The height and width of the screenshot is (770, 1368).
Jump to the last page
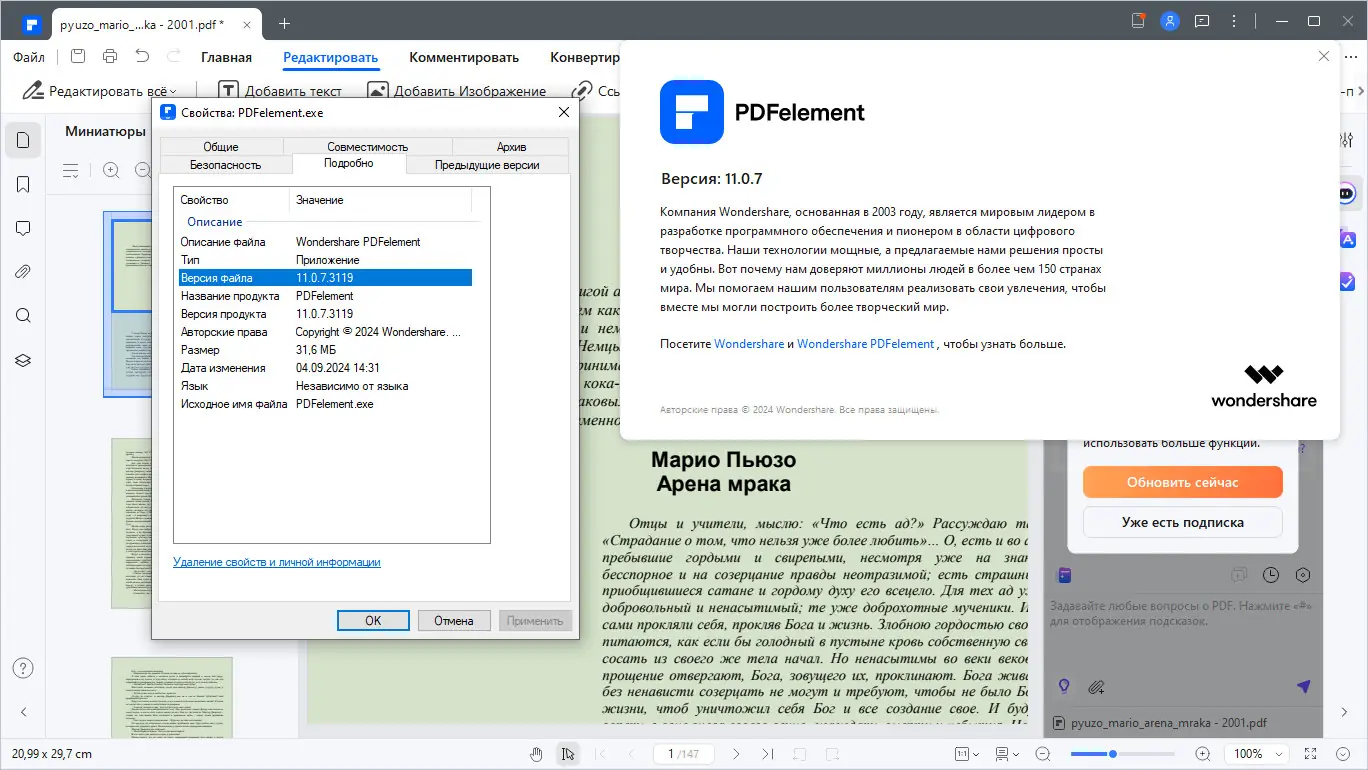click(767, 753)
